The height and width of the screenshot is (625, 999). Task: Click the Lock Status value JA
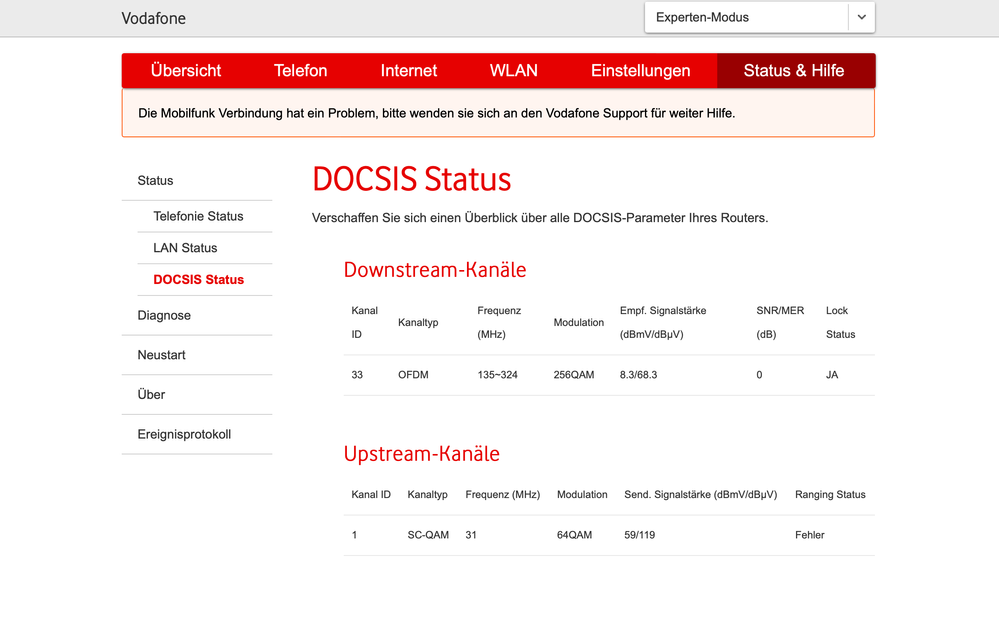click(832, 375)
